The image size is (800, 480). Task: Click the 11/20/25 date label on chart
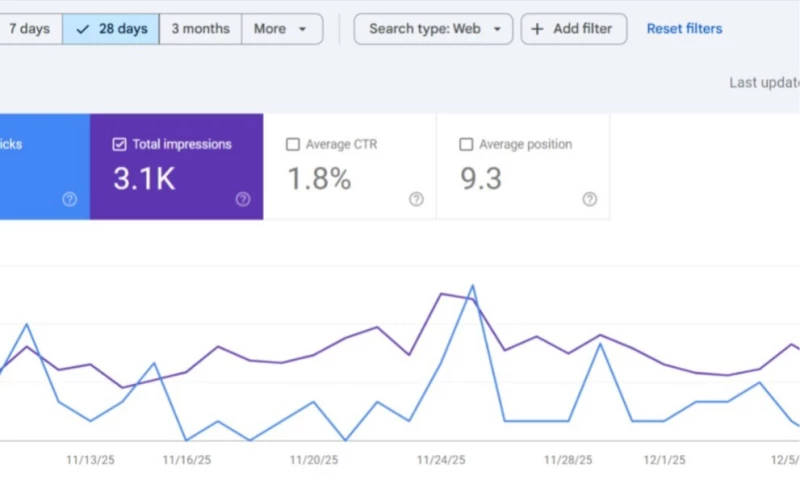pos(314,460)
